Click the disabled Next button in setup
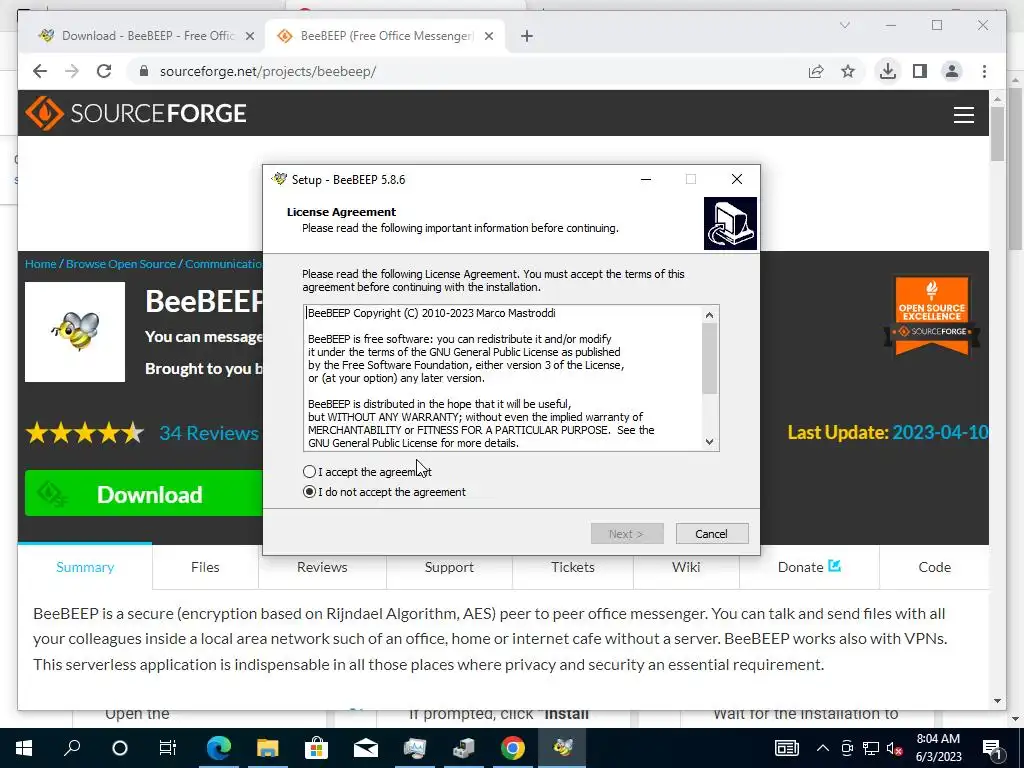 [x=627, y=534]
